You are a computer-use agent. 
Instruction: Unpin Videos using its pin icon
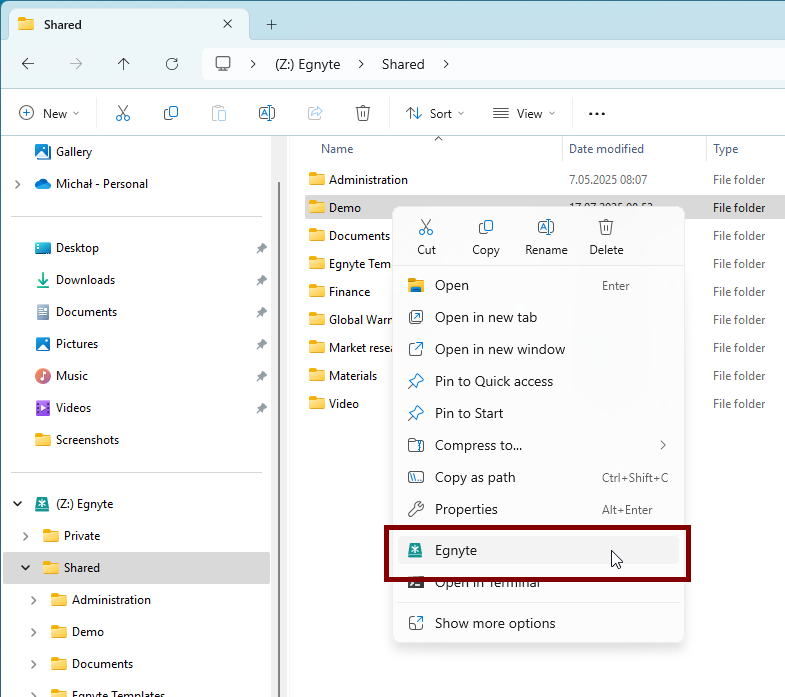(261, 408)
